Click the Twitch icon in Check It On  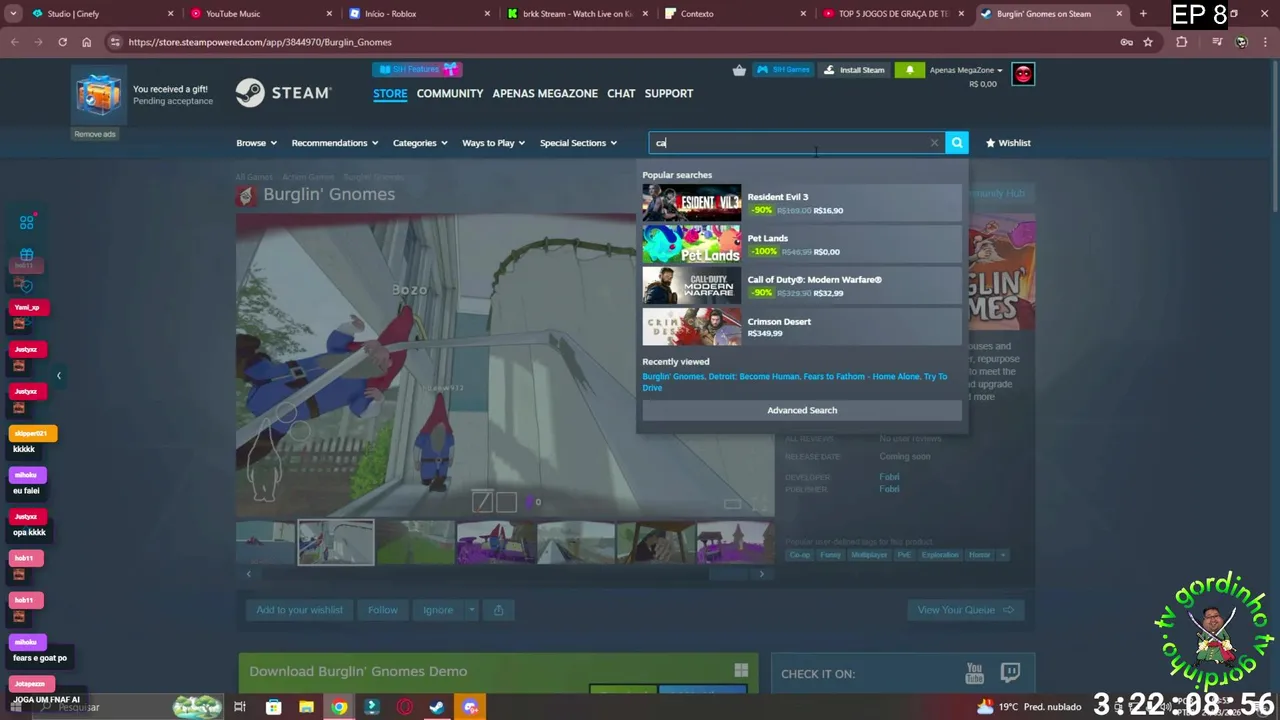click(x=1010, y=673)
